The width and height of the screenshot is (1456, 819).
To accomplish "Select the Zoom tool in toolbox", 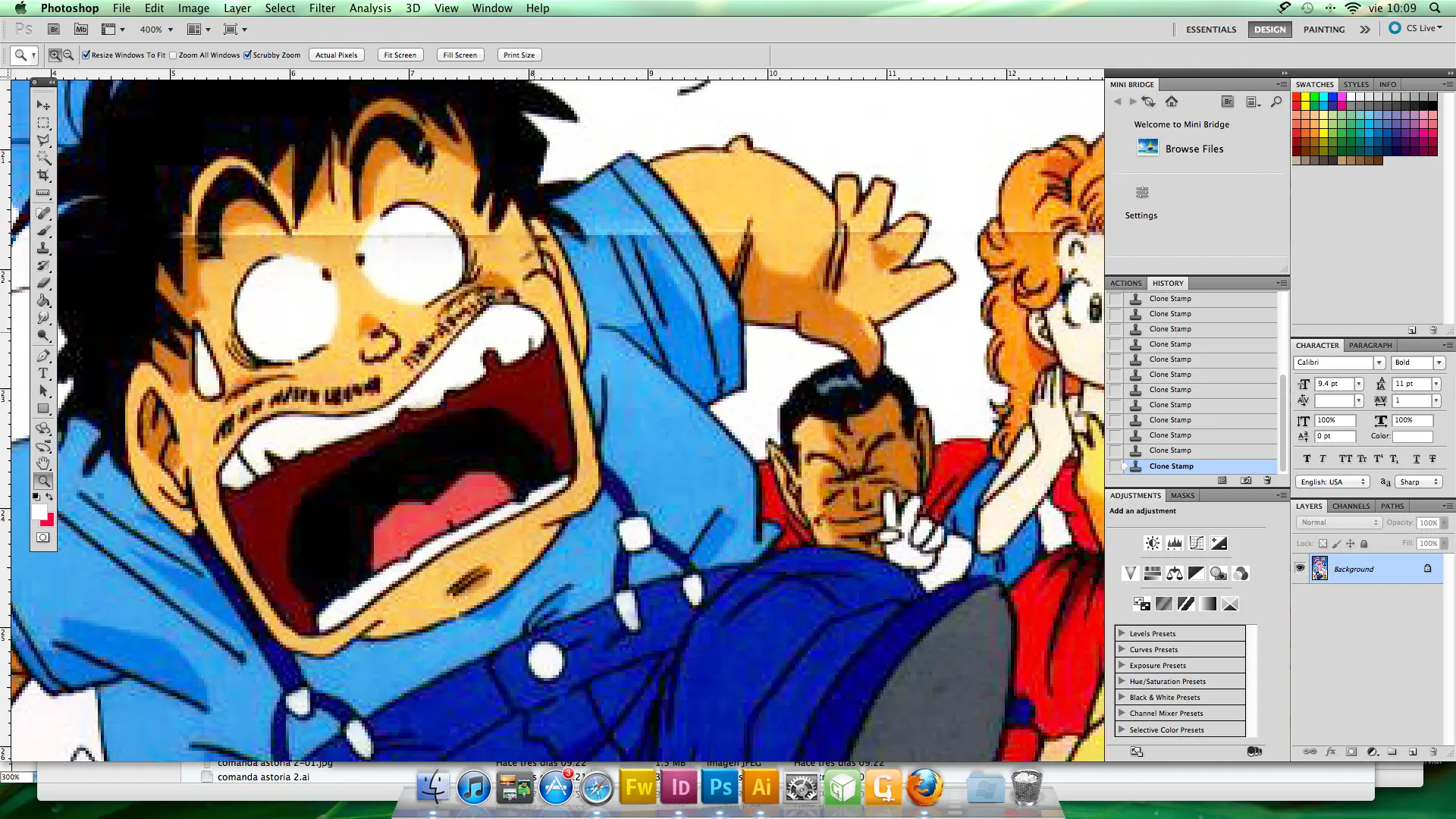I will 43,481.
